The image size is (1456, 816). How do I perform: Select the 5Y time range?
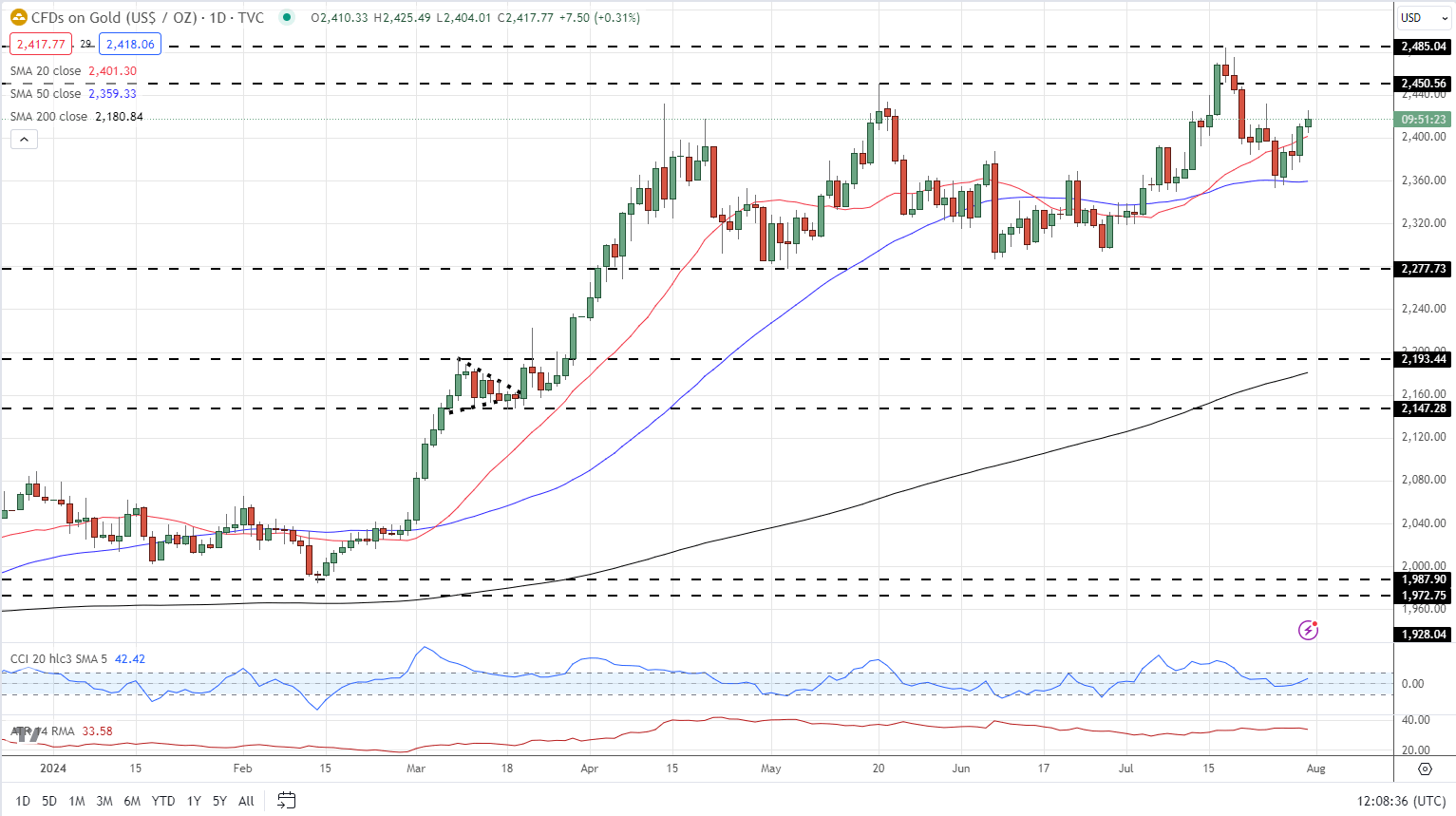[x=219, y=801]
